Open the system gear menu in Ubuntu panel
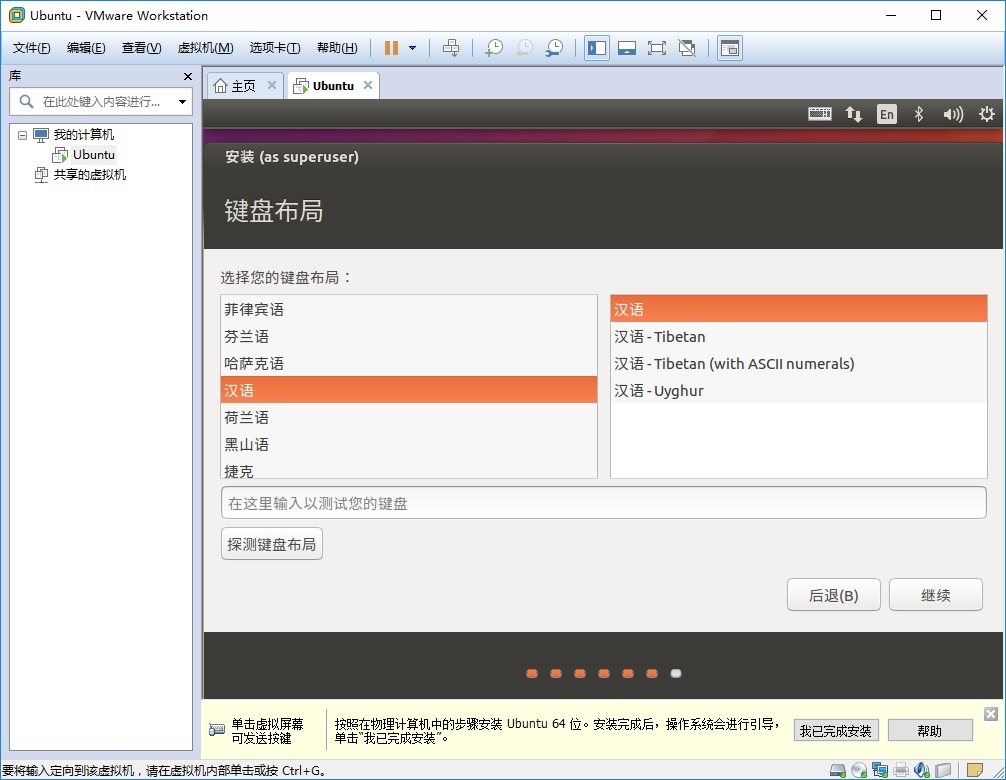Image resolution: width=1006 pixels, height=780 pixels. point(987,114)
